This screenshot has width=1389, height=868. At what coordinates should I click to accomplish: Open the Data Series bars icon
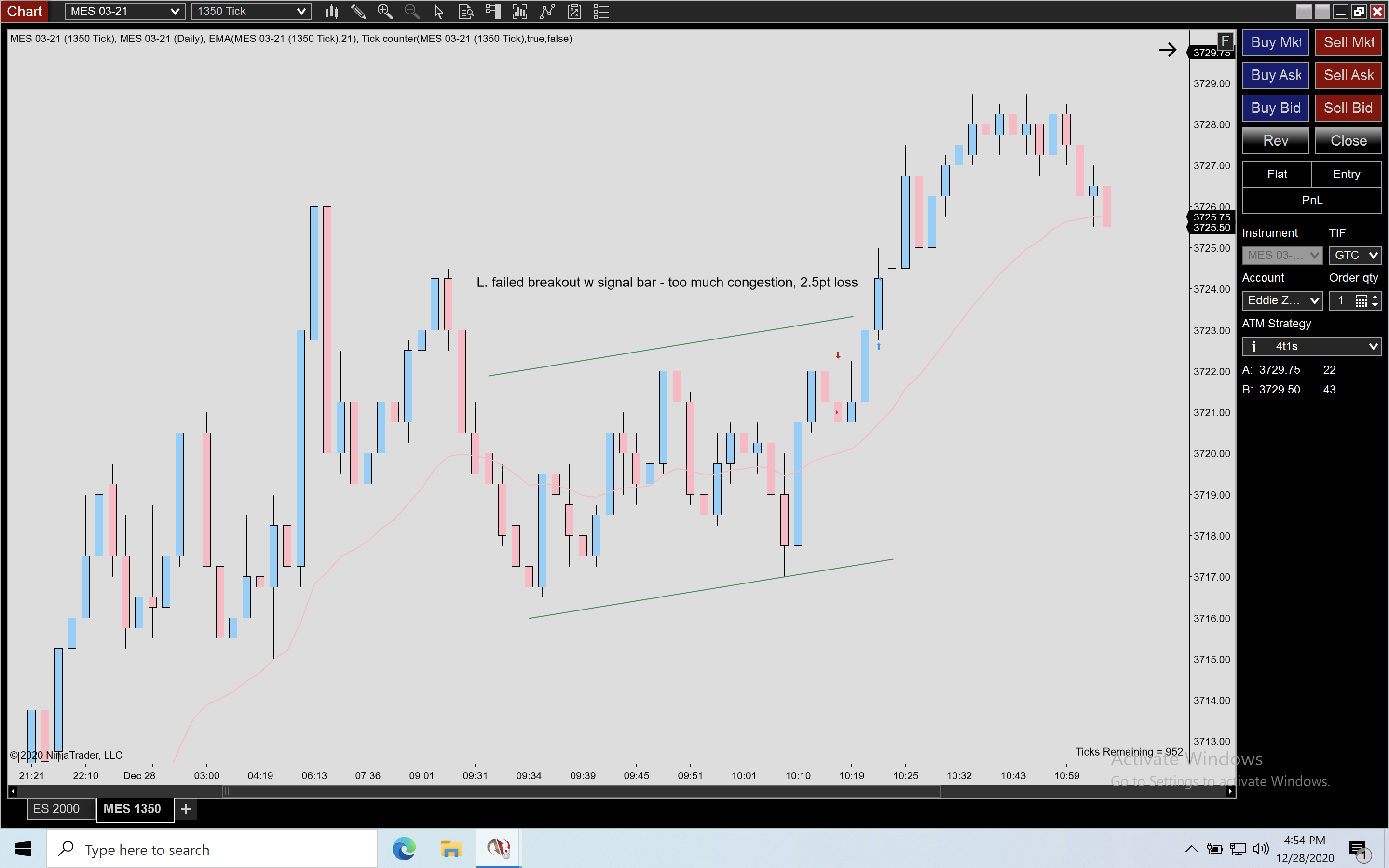(x=520, y=12)
